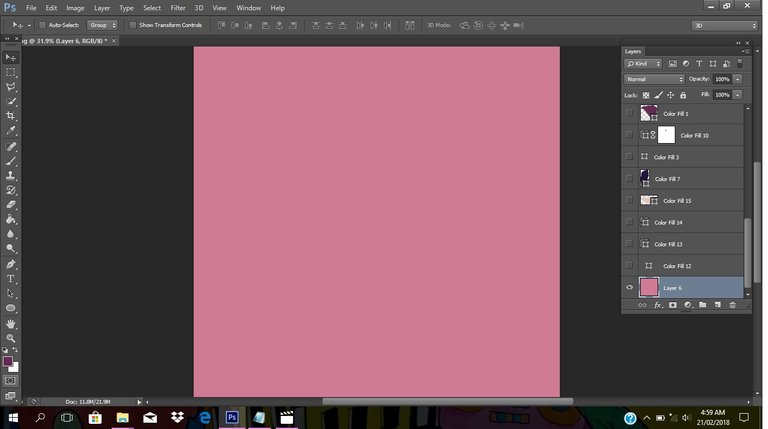Image resolution: width=768 pixels, height=429 pixels.
Task: Show the Color Fill 7 layer
Action: pos(629,178)
